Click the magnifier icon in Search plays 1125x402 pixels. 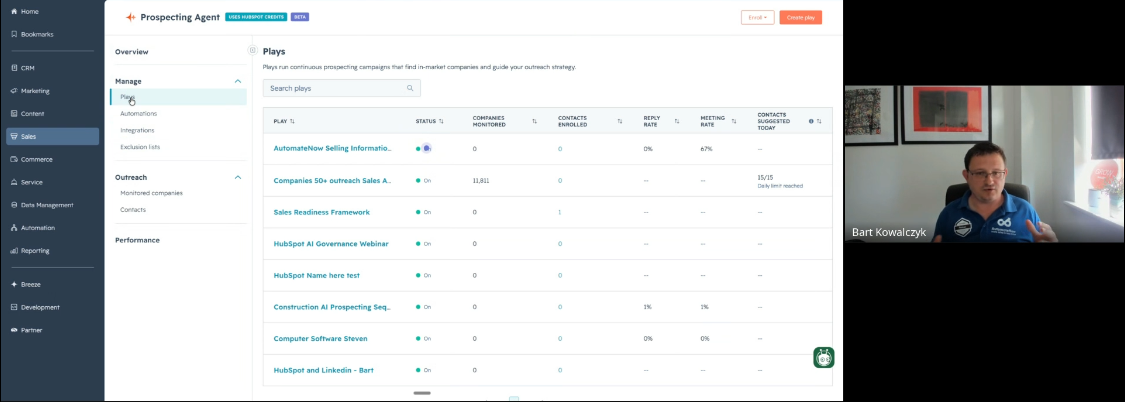(x=410, y=88)
